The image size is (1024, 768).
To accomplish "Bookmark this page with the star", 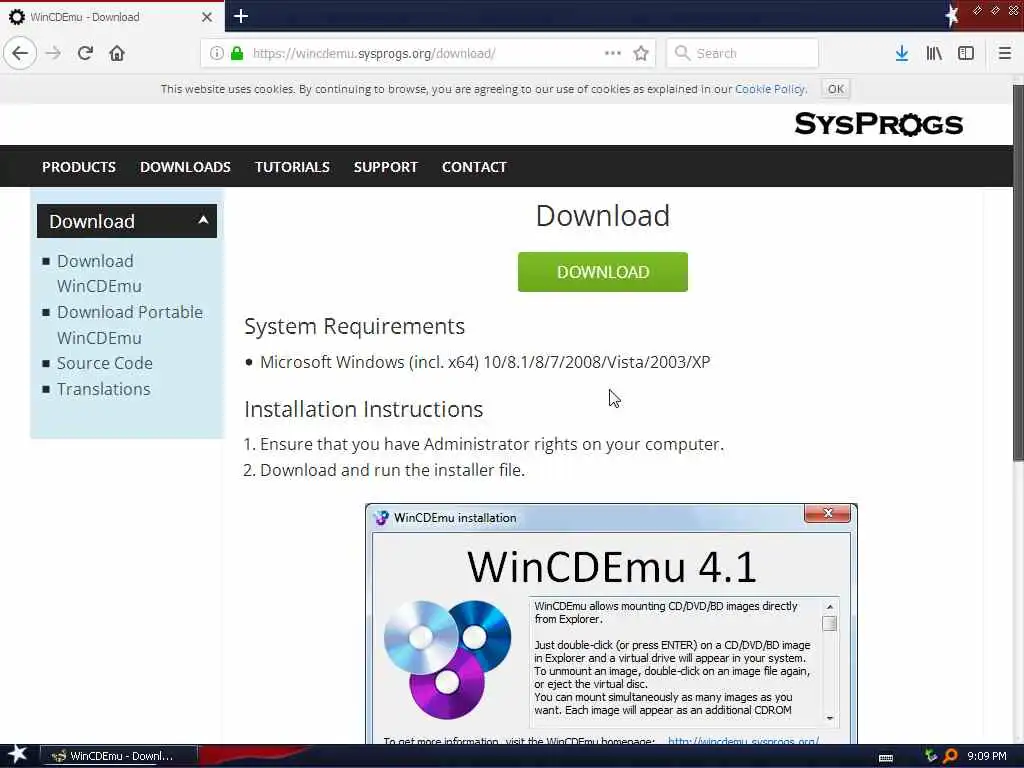I will (641, 53).
